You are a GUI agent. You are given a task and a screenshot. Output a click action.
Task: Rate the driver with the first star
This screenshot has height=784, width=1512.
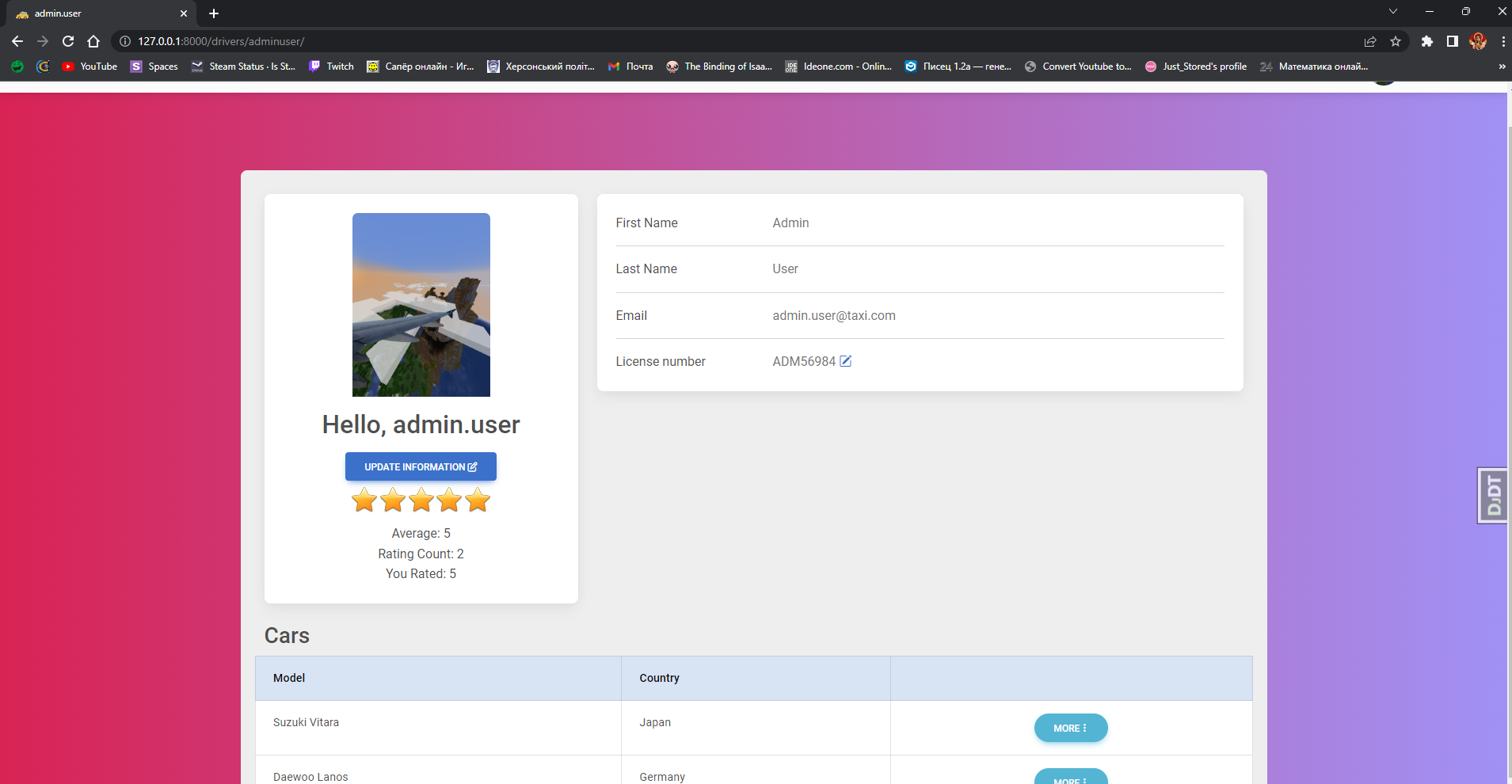(364, 500)
